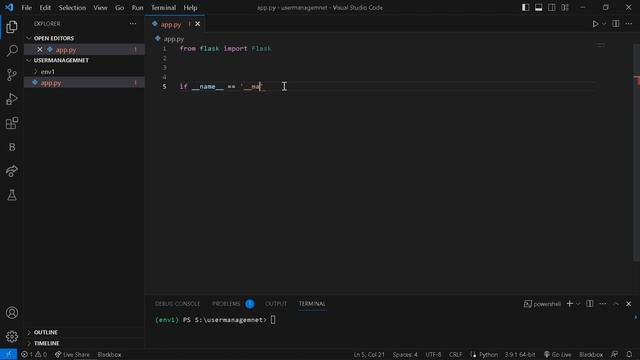Open the Terminal menu
This screenshot has height=360, width=640.
click(x=163, y=7)
